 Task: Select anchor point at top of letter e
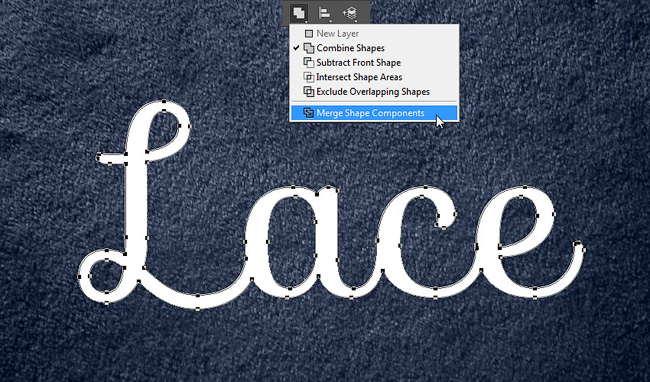[525, 187]
